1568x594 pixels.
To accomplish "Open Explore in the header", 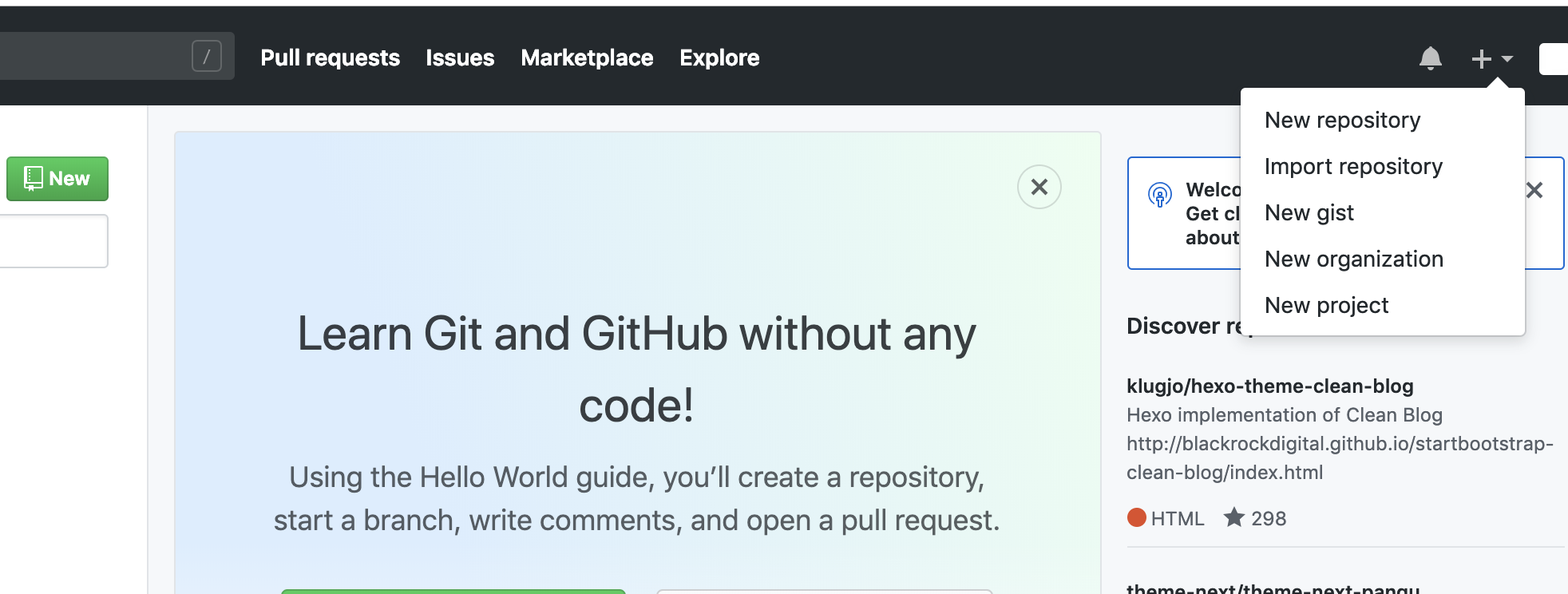I will pyautogui.click(x=719, y=57).
